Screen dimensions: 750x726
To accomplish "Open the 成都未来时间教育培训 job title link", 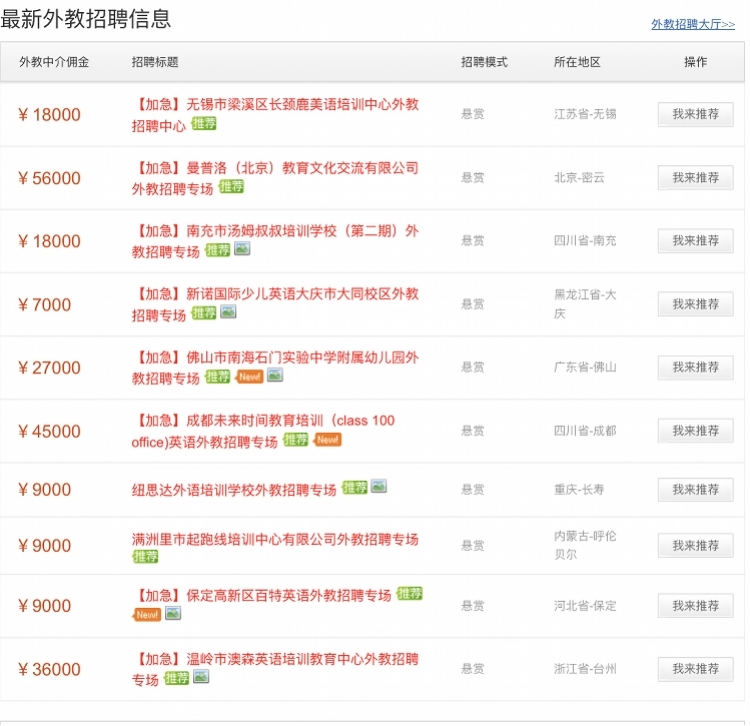I will click(264, 421).
